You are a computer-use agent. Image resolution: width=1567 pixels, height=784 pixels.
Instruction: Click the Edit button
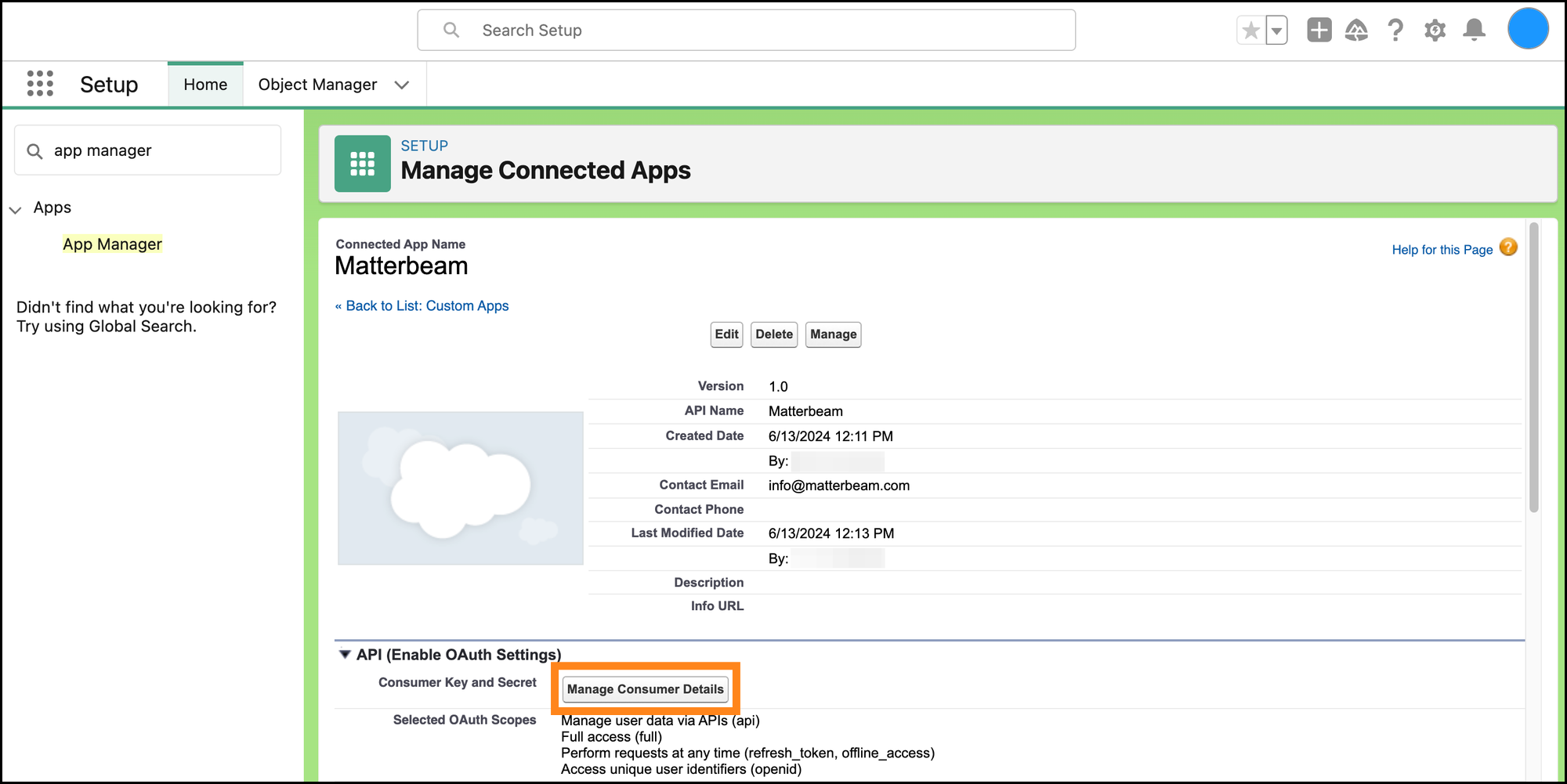pos(726,334)
